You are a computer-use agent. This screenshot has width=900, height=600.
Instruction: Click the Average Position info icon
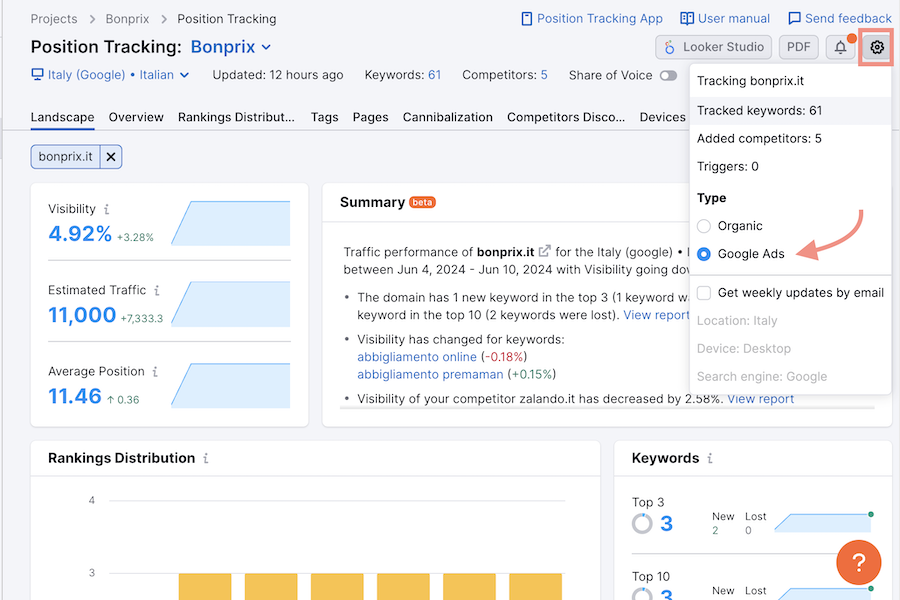click(155, 372)
